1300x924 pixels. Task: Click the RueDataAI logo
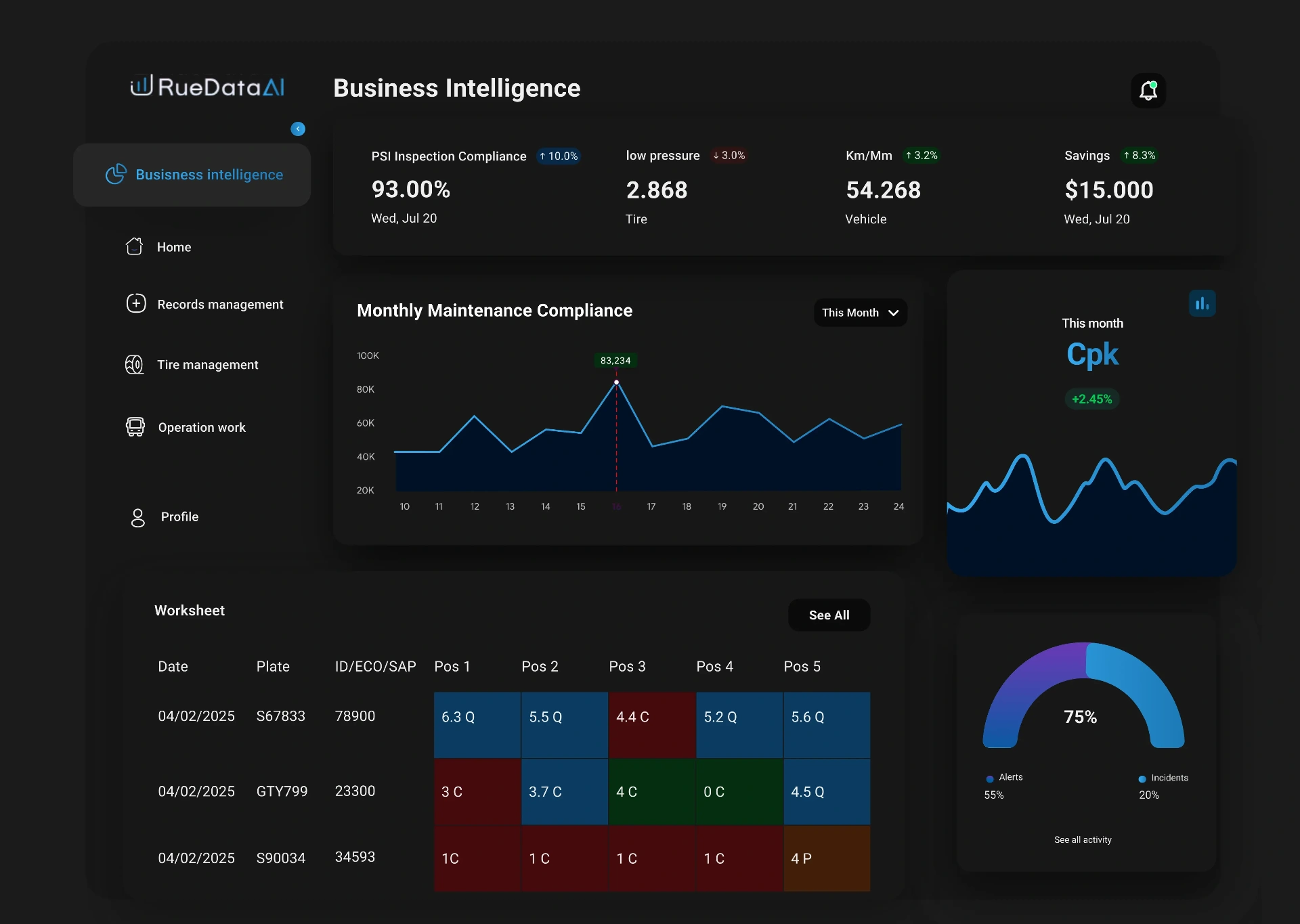(207, 87)
